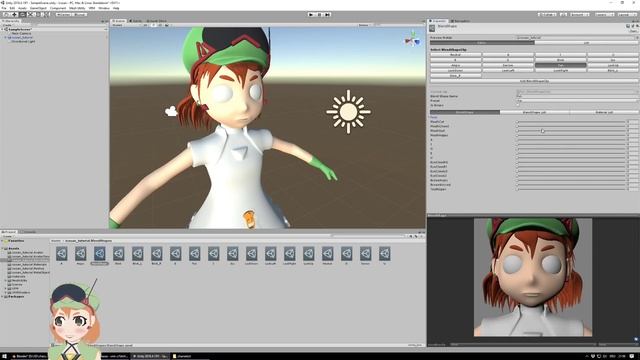Open the Gizmos dropdown in Scene view
This screenshot has width=640, height=360.
click(x=364, y=25)
